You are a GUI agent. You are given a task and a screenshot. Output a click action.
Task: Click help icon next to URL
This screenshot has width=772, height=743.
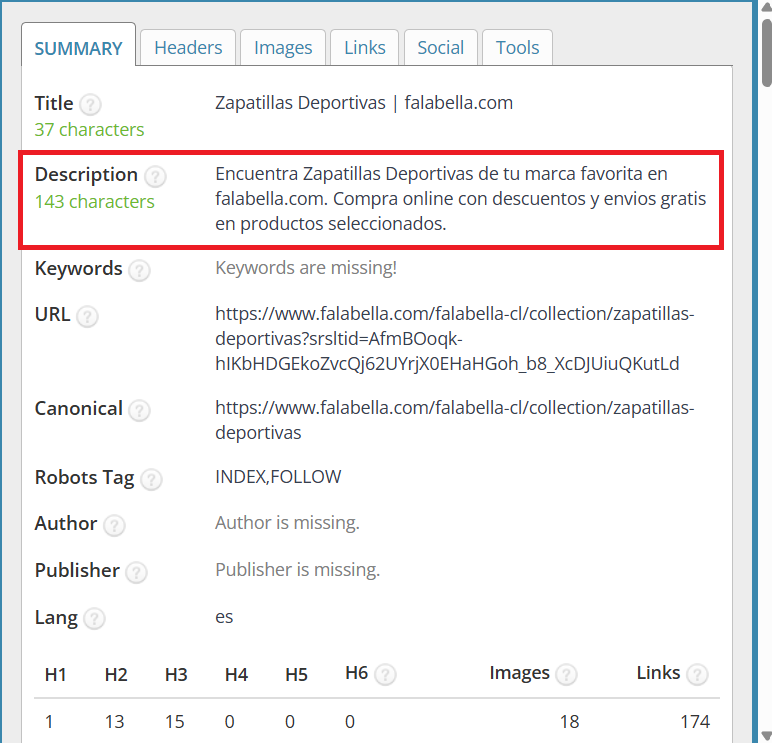click(x=87, y=316)
